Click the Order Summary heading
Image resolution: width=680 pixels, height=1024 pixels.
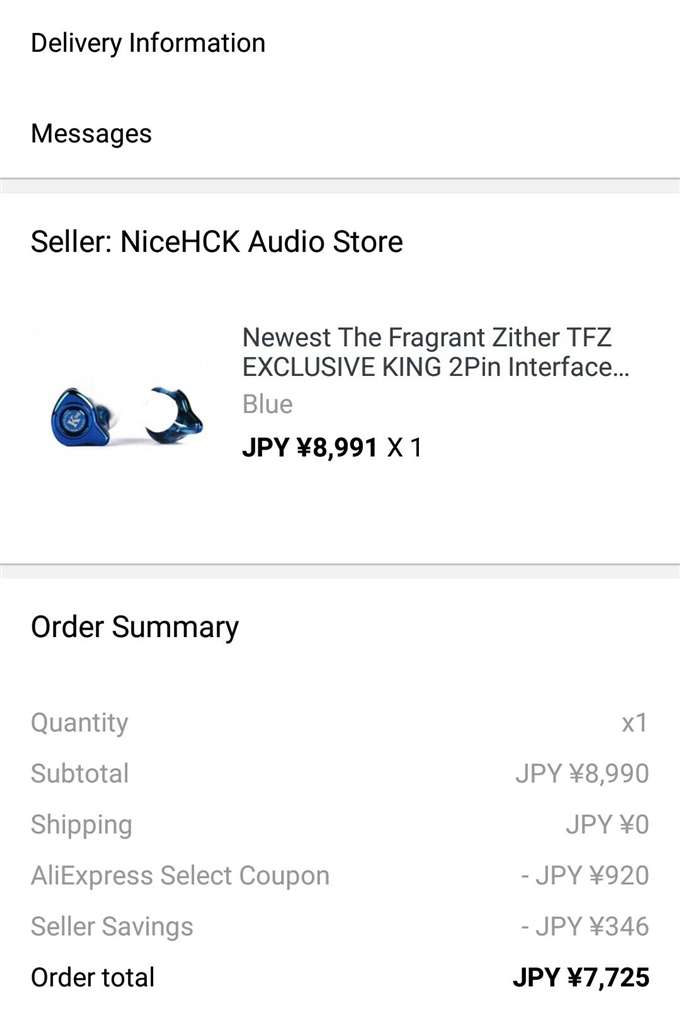pyautogui.click(x=135, y=627)
